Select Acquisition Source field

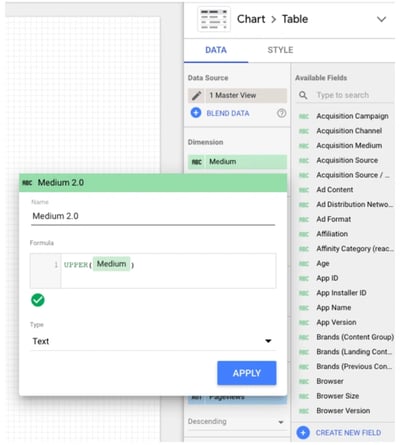pos(347,160)
